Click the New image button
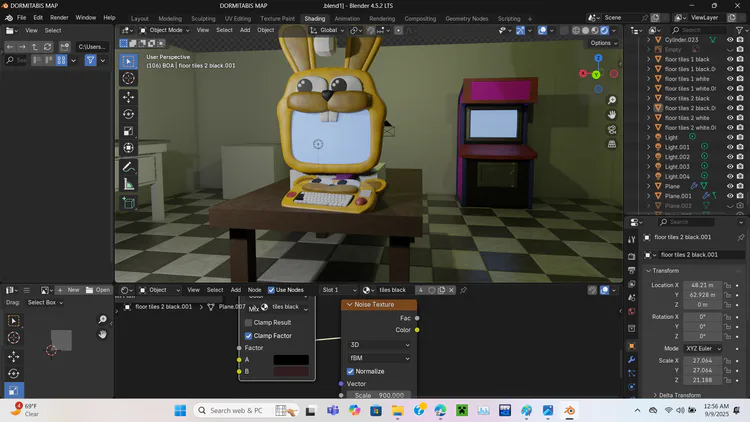 (68, 290)
